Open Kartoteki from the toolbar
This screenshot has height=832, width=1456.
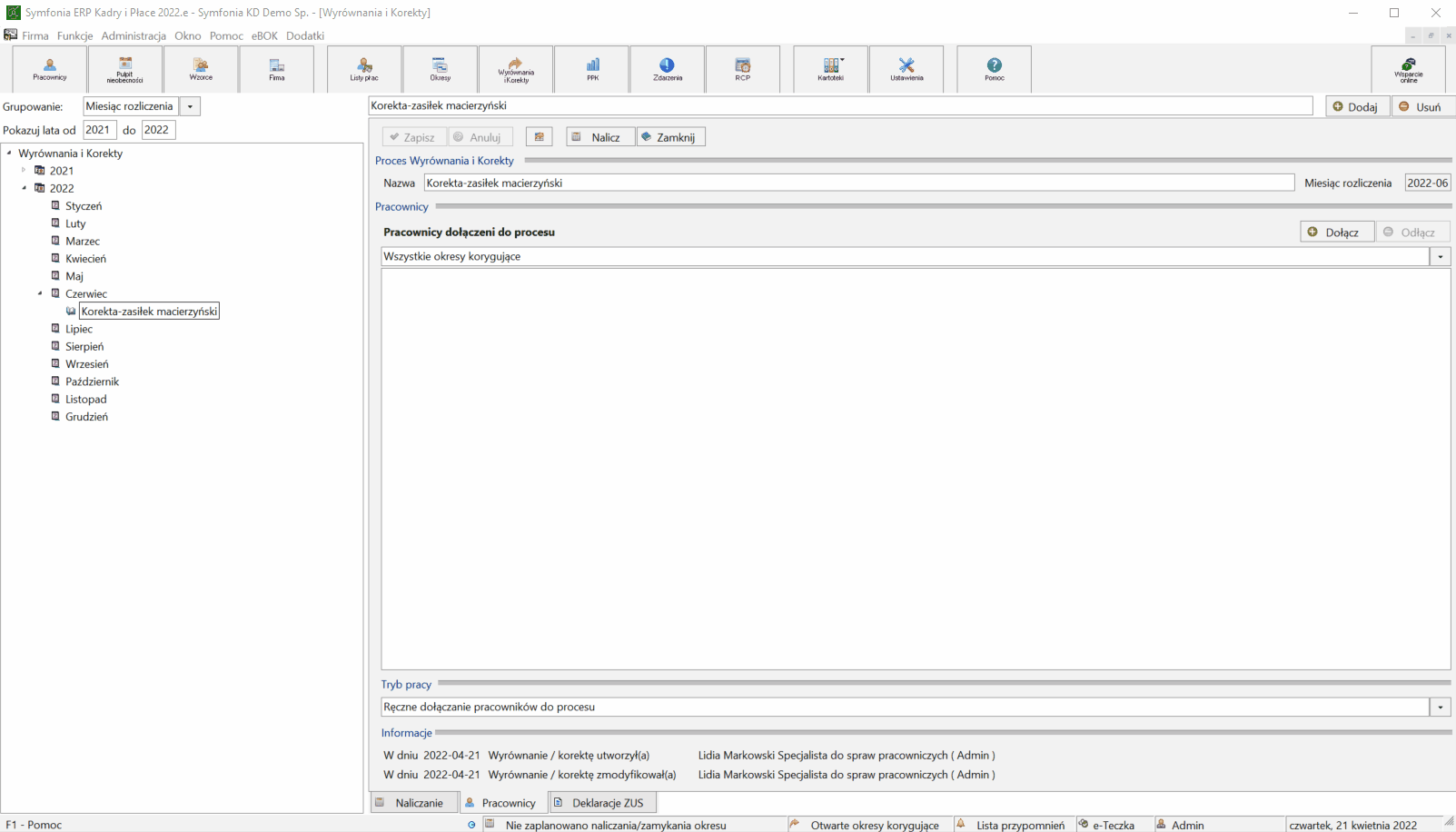831,69
